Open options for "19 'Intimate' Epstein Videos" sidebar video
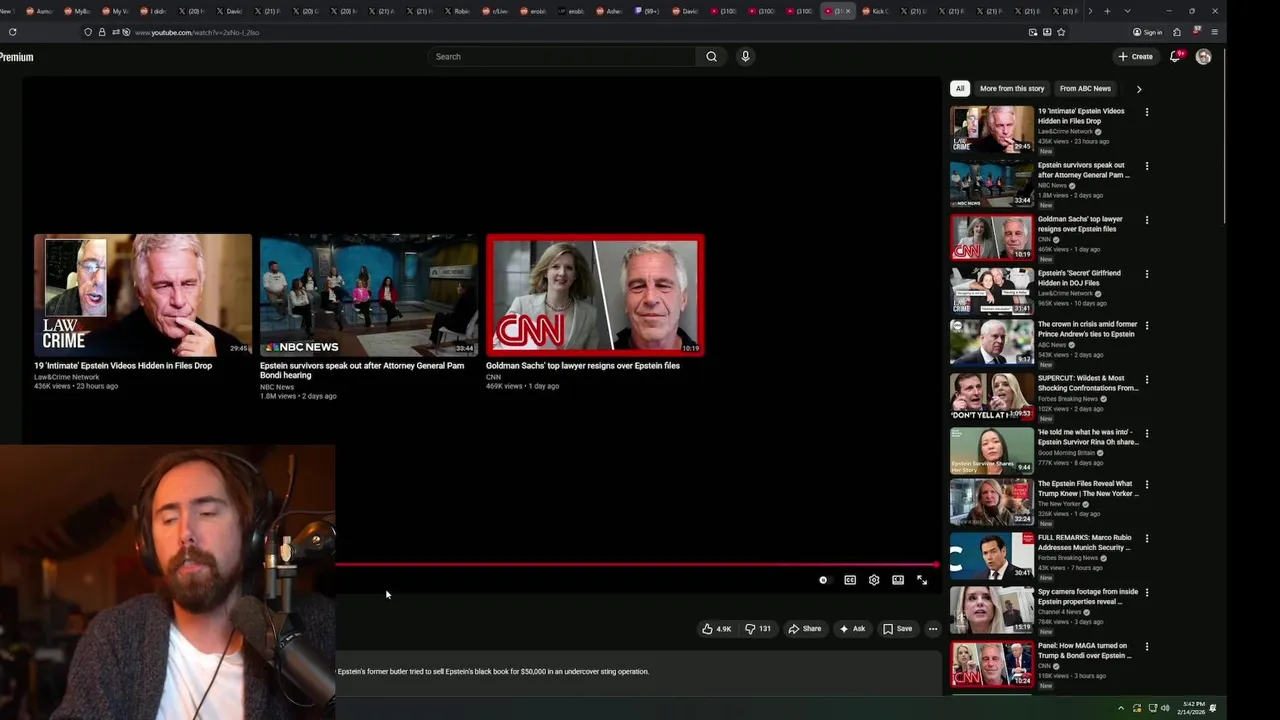This screenshot has height=720, width=1280. 1147,112
